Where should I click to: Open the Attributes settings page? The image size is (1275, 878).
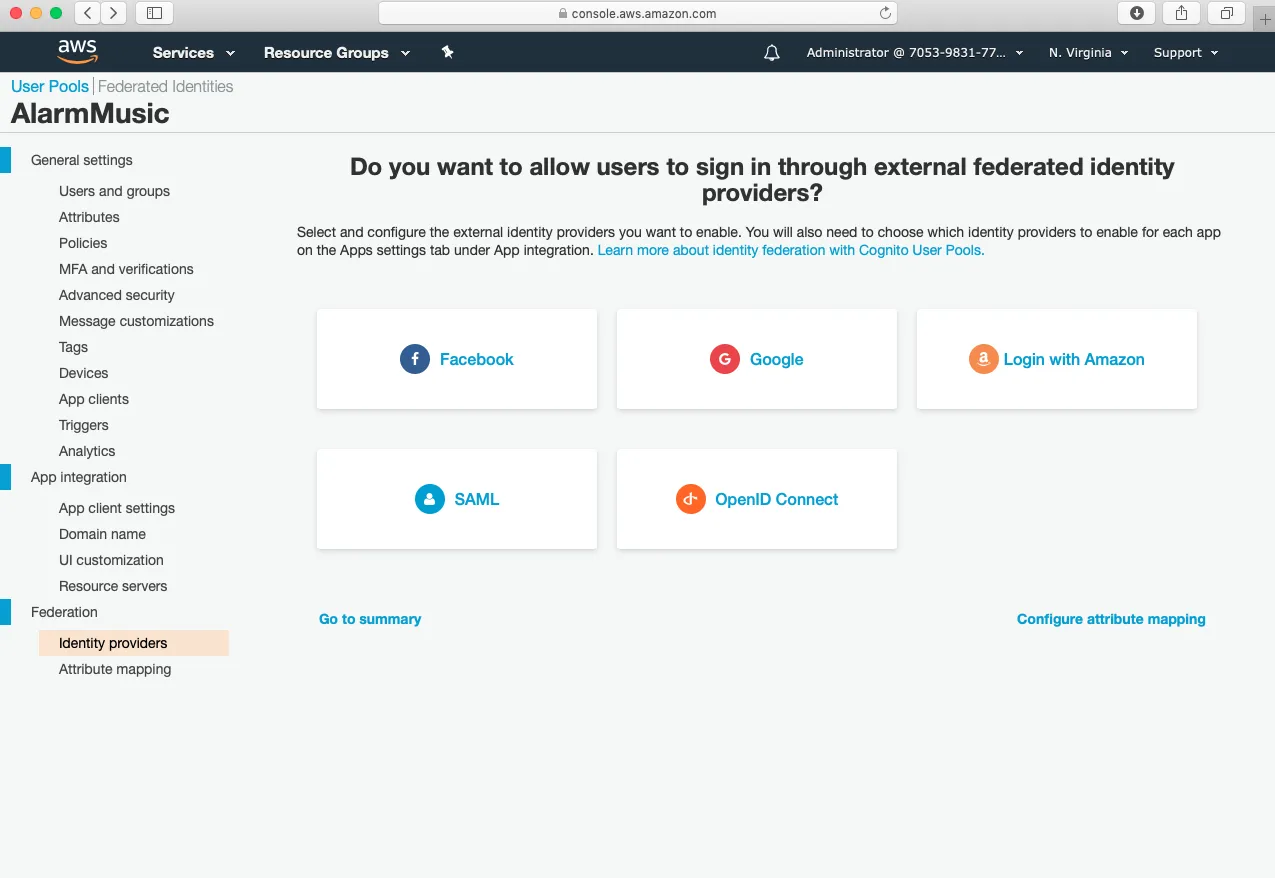(x=89, y=217)
